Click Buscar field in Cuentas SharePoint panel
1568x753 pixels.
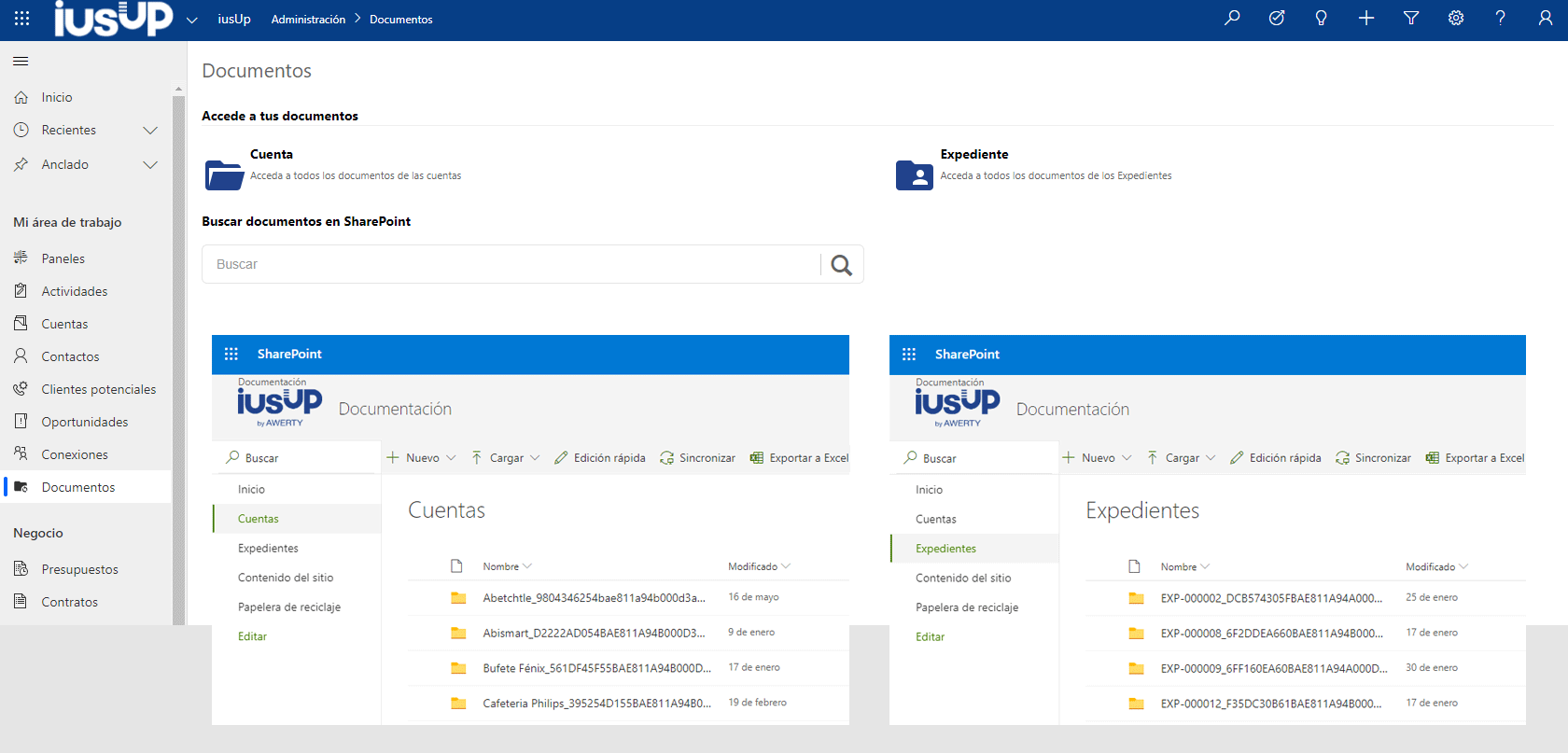click(x=297, y=458)
